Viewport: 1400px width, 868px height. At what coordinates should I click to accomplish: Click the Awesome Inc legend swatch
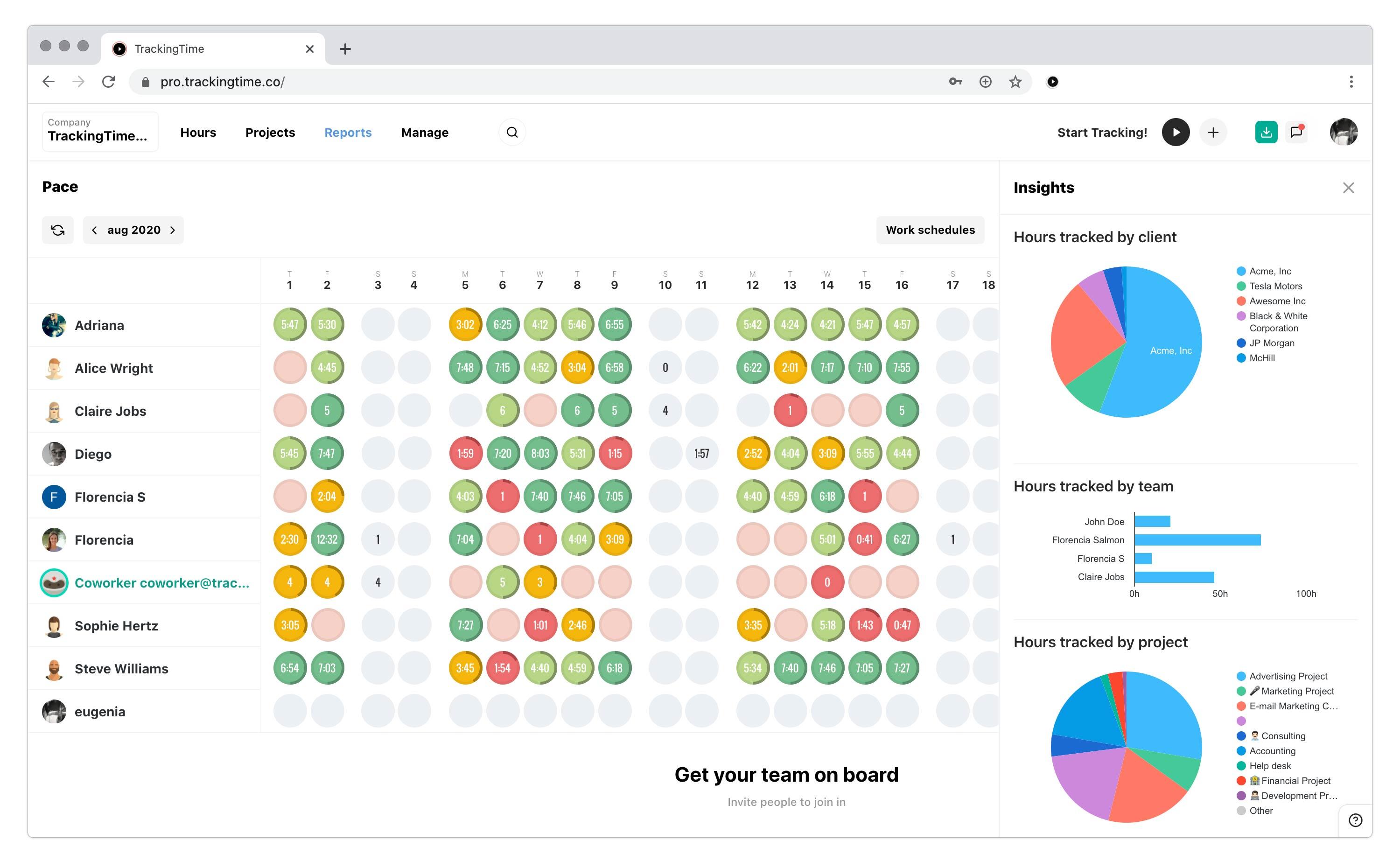1240,301
